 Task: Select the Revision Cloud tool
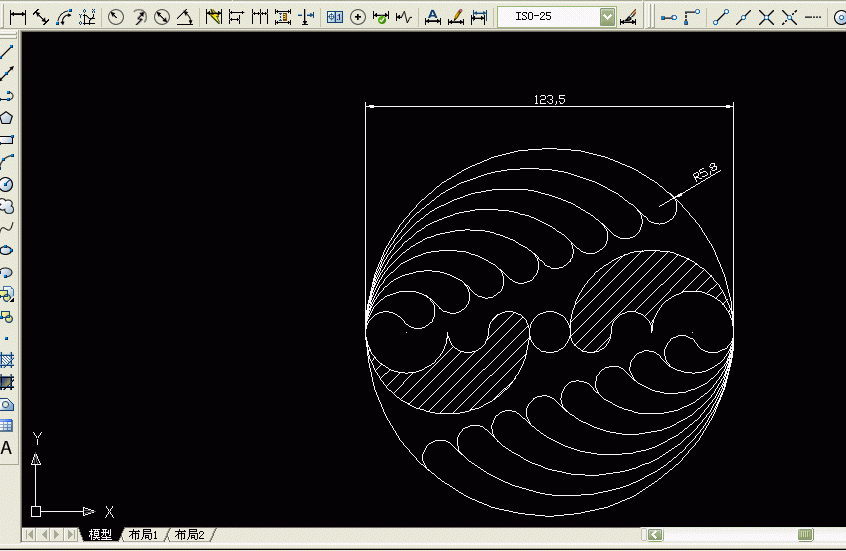[7, 206]
